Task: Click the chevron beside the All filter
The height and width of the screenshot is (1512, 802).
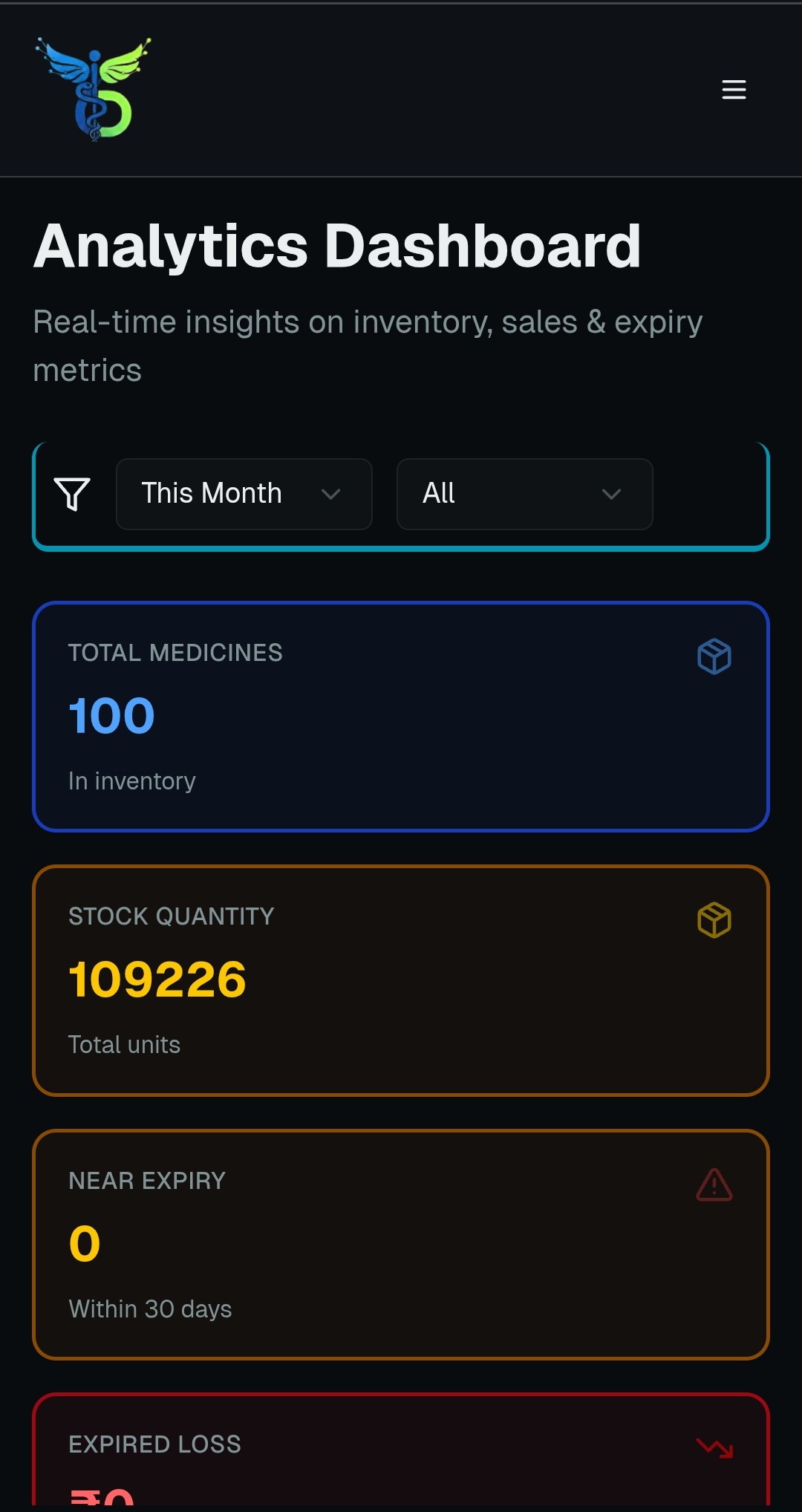Action: pyautogui.click(x=611, y=494)
